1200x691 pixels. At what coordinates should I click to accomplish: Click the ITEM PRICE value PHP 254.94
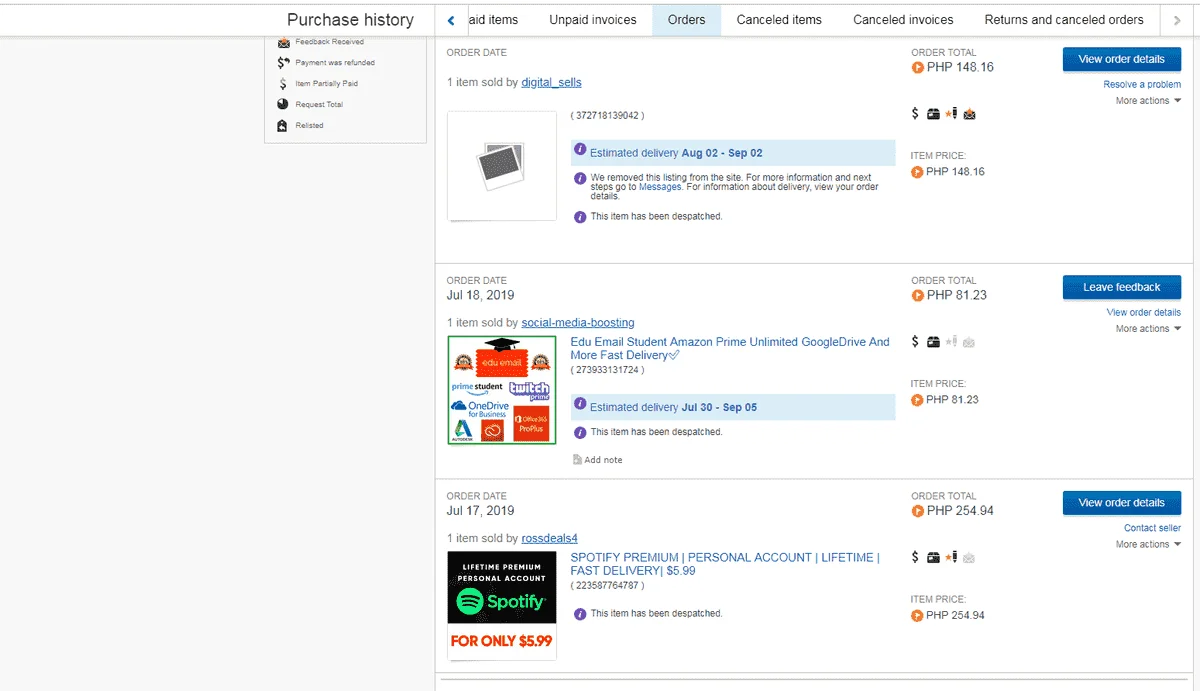(x=955, y=615)
